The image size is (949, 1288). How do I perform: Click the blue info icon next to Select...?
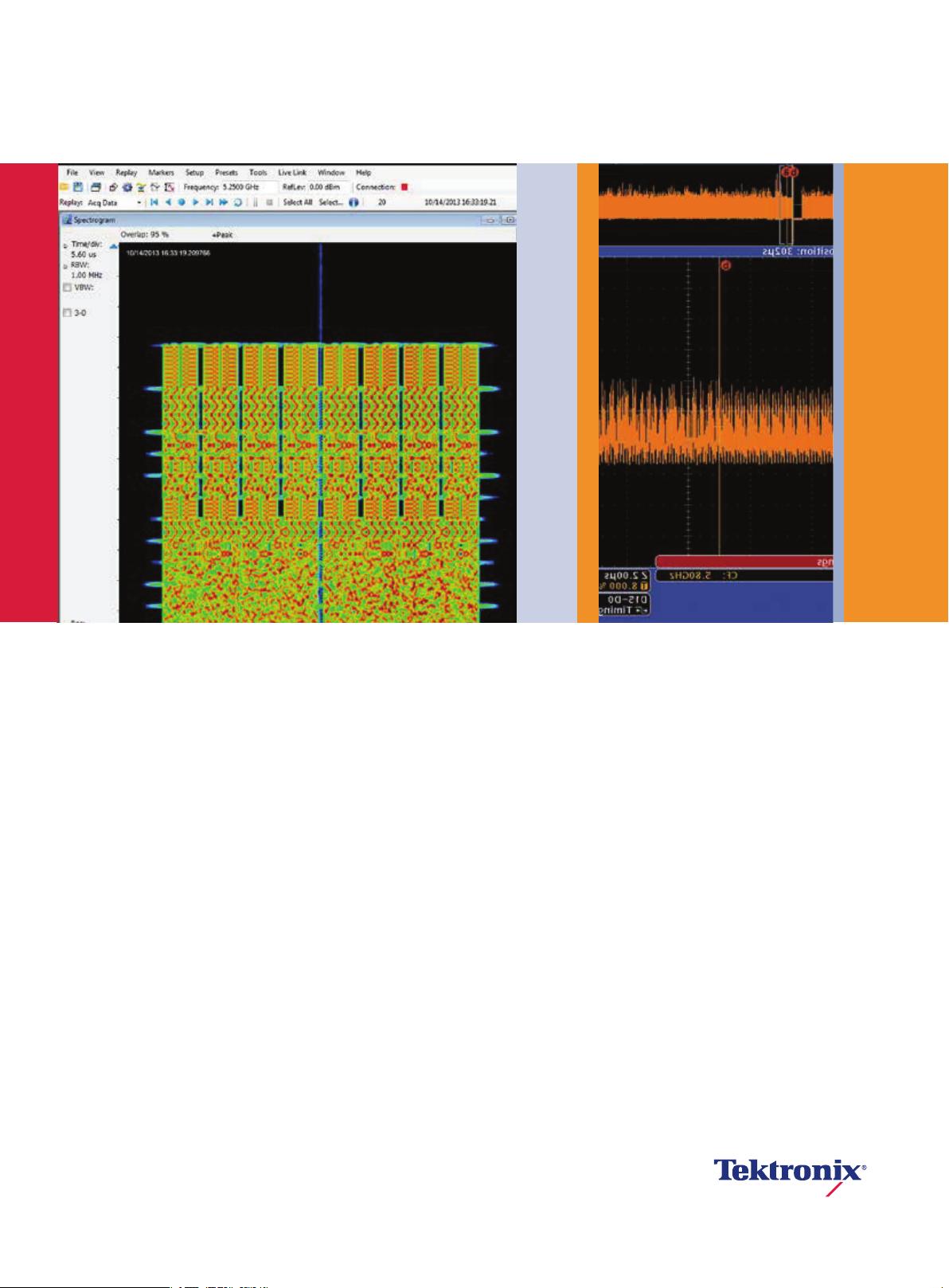[353, 203]
